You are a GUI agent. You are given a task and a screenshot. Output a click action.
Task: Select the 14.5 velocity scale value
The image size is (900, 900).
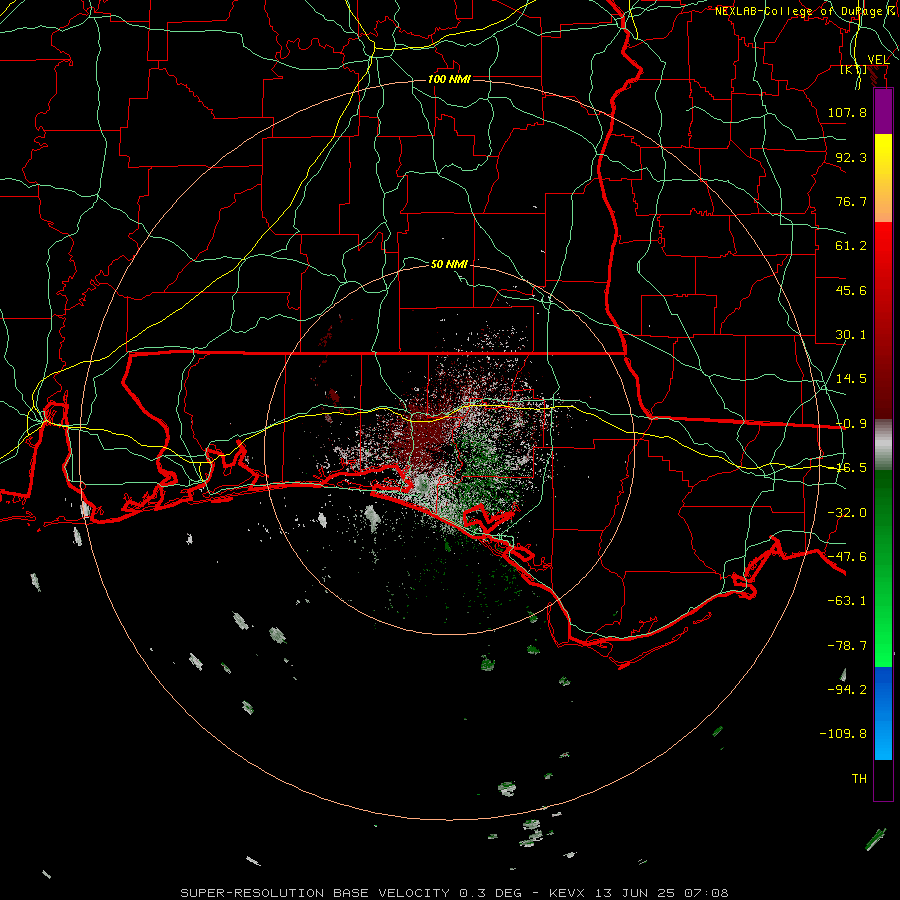pyautogui.click(x=851, y=379)
